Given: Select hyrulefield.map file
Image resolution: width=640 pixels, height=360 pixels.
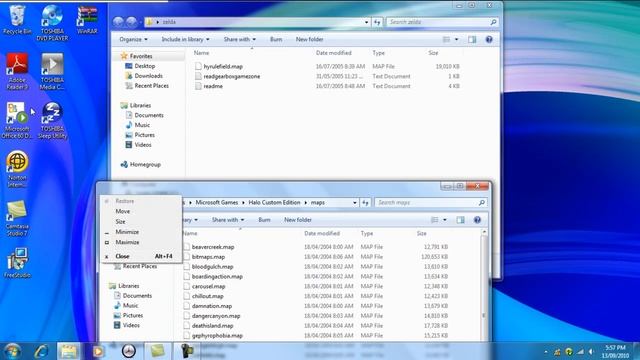Looking at the screenshot, I should 223,67.
